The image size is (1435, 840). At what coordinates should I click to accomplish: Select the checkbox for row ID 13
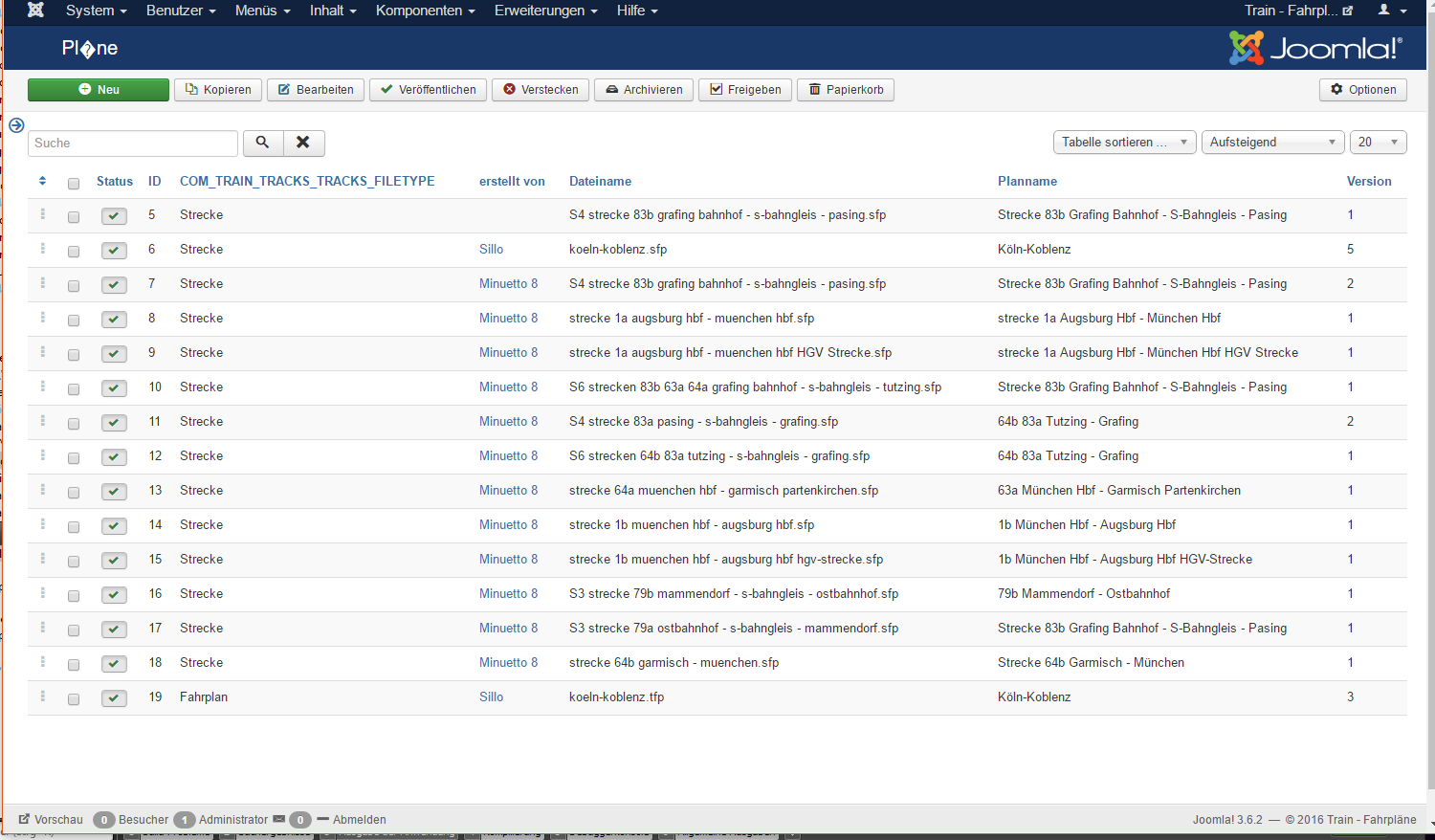[74, 493]
